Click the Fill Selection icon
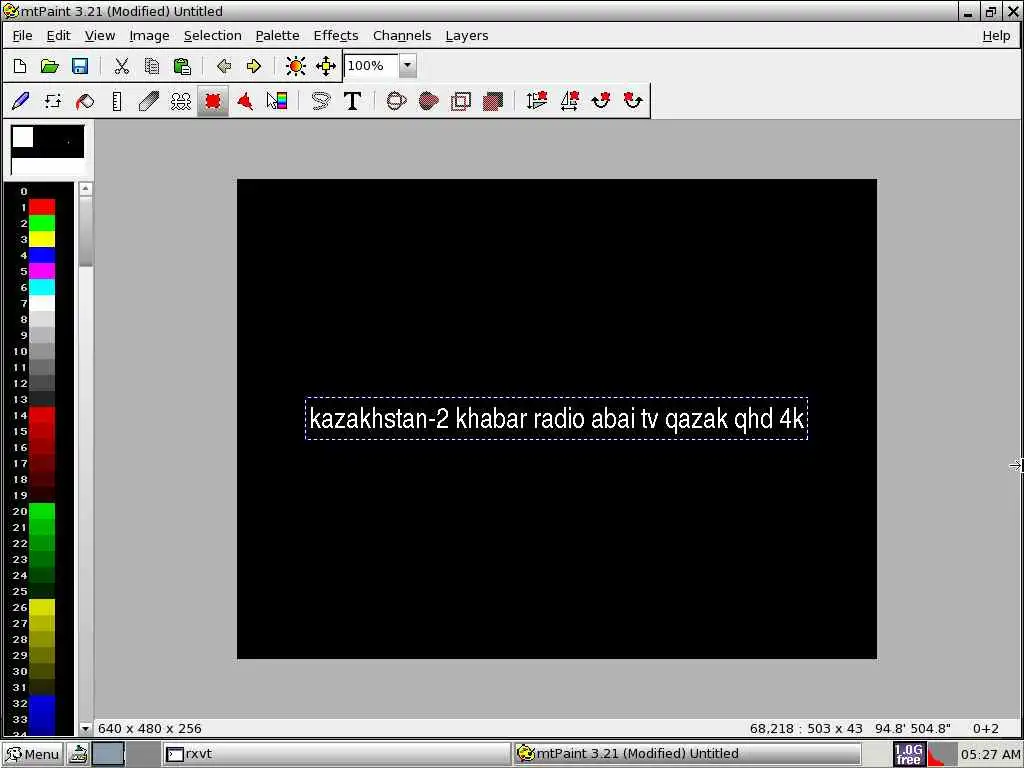This screenshot has height=768, width=1024. pos(492,101)
